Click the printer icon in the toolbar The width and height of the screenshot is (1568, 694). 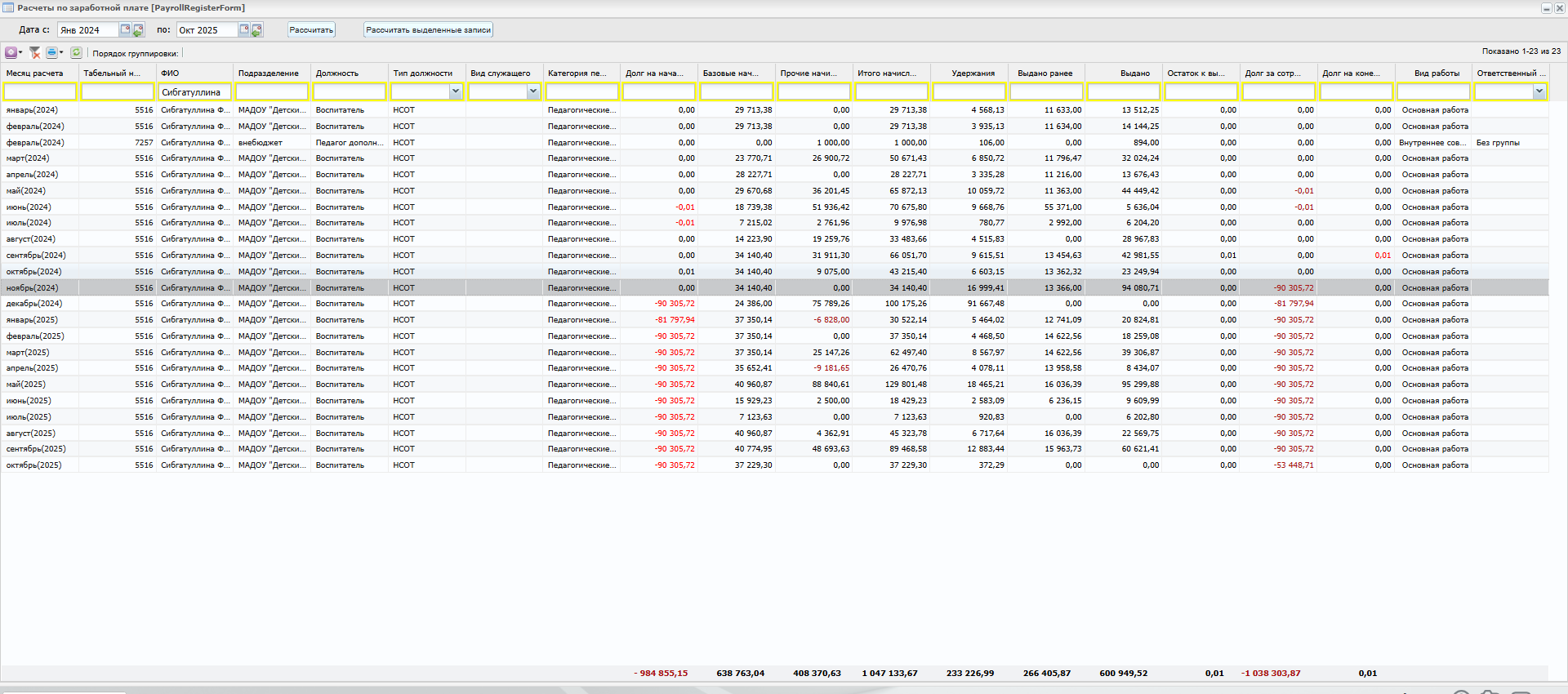click(51, 52)
